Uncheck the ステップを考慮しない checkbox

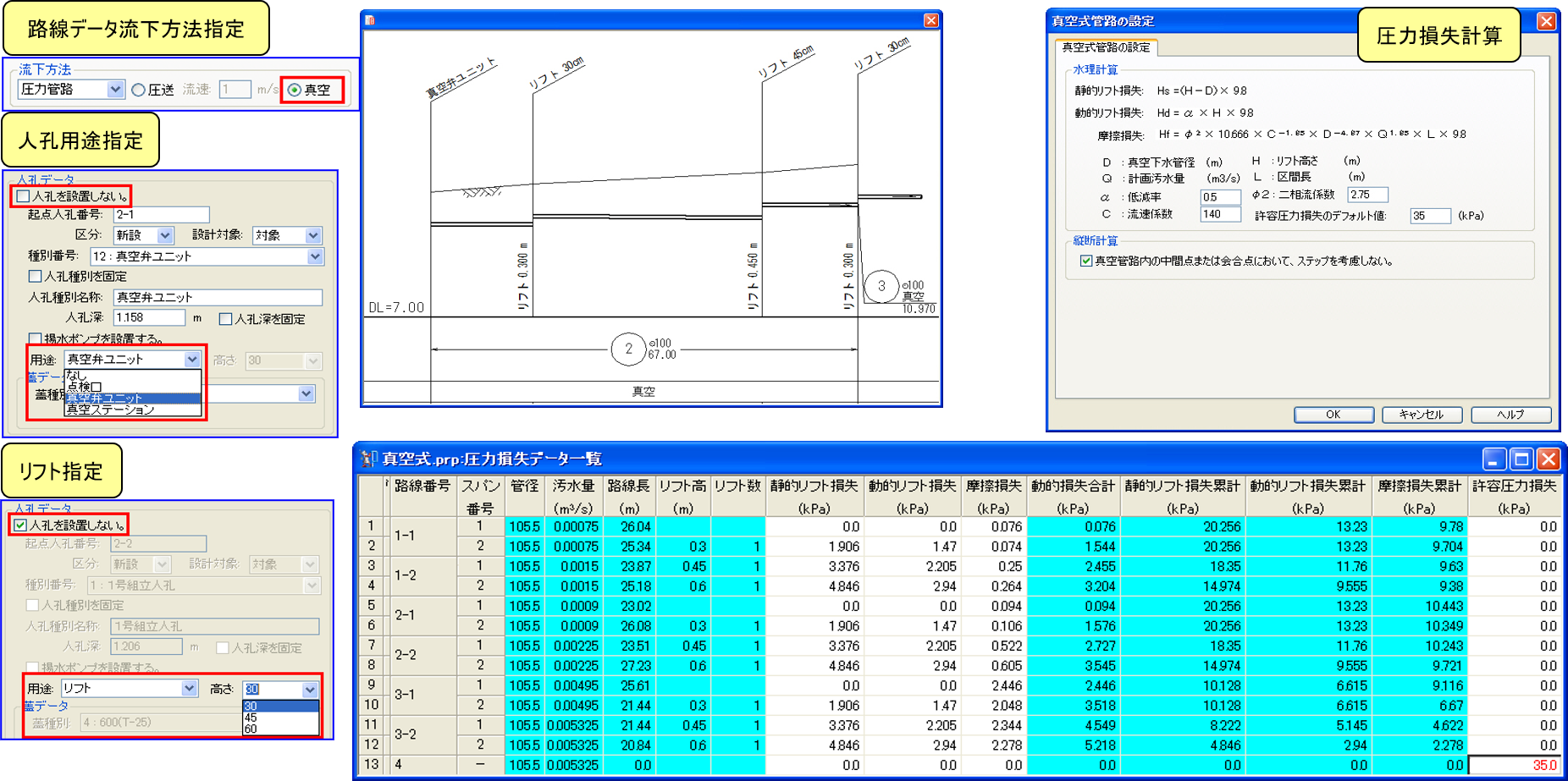tap(1085, 261)
